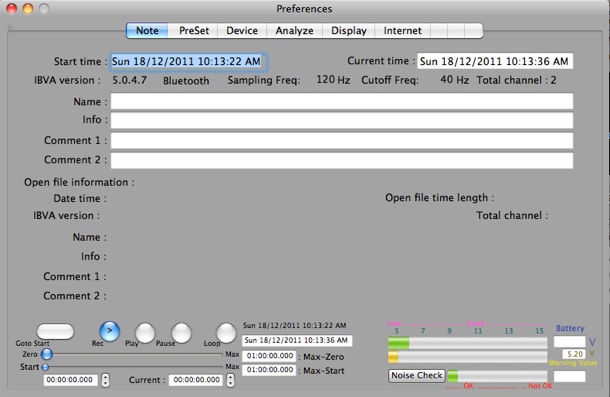Click the white date field showing 10:13:36 AM above Max-Zero

(297, 341)
